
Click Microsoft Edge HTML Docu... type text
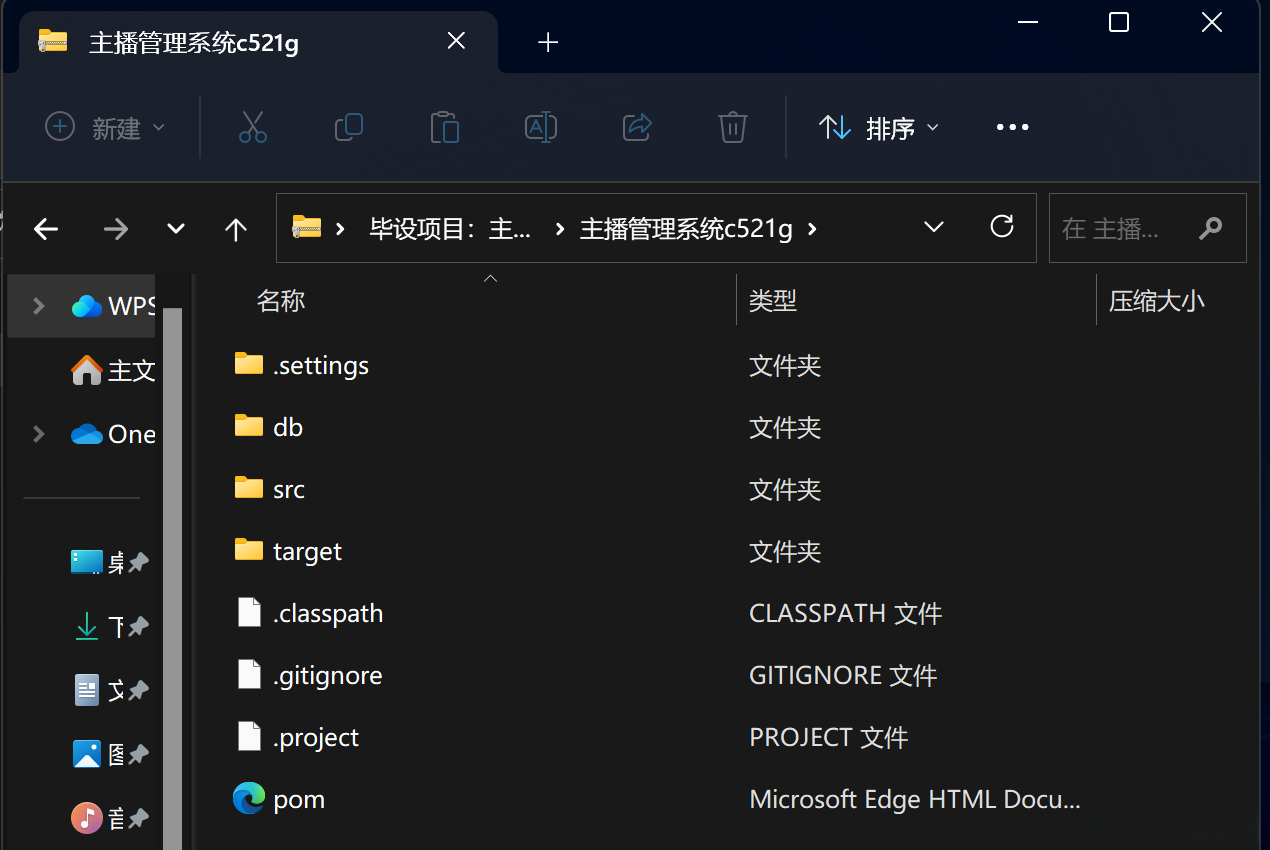(x=915, y=799)
